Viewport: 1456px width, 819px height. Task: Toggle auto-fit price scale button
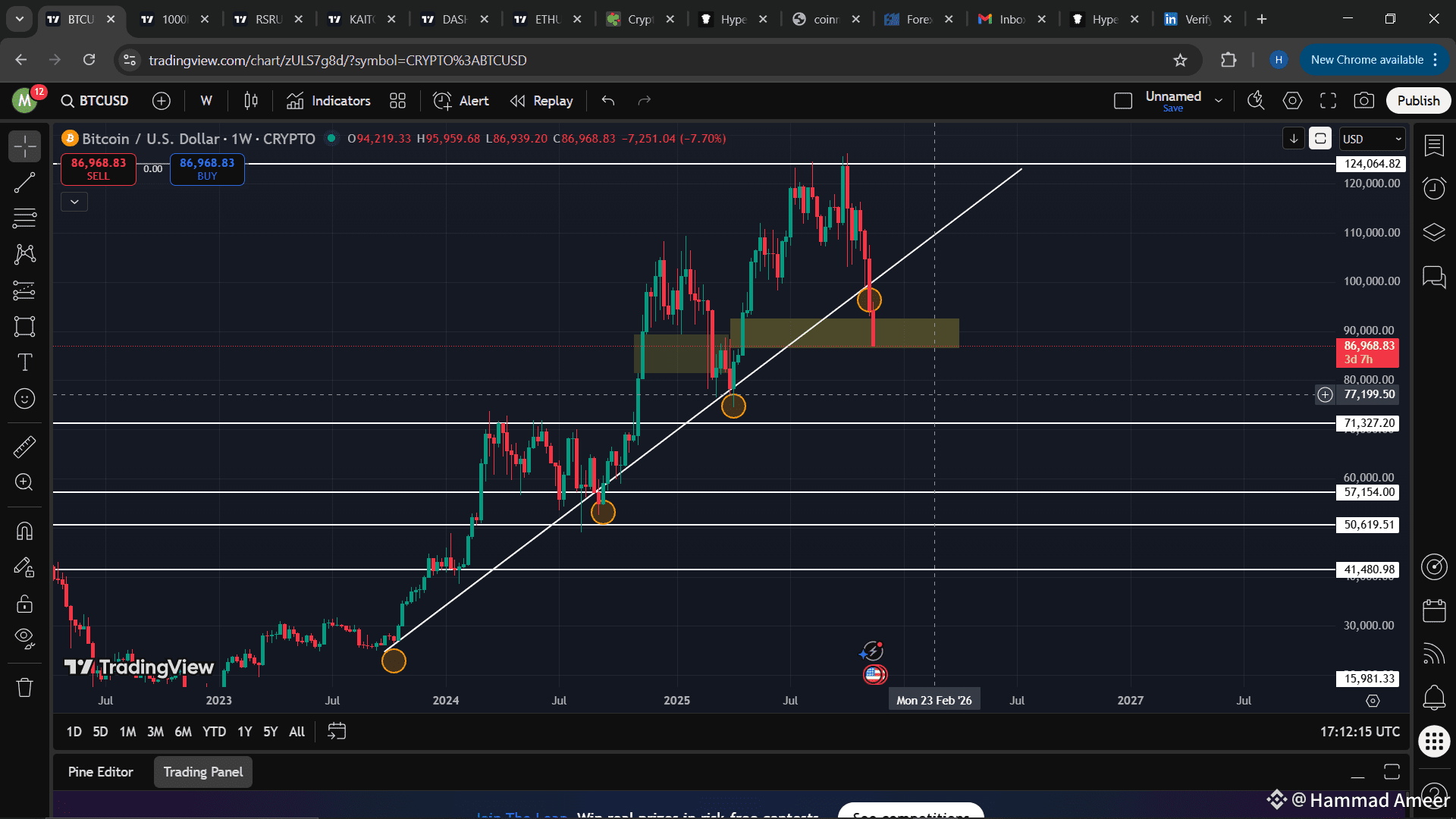pyautogui.click(x=1320, y=139)
